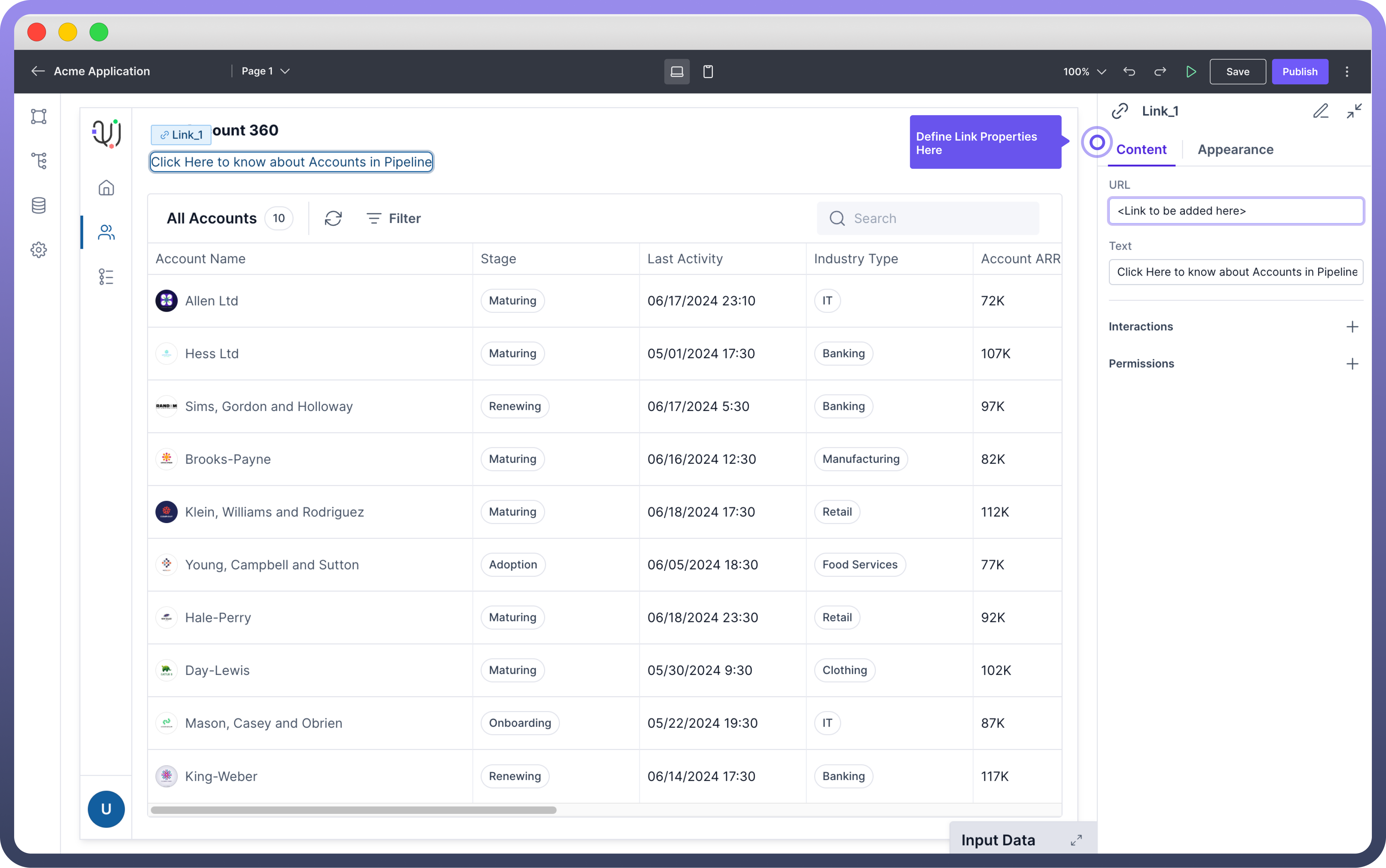The image size is (1386, 868).
Task: Open the component tree hierarchy icon
Action: pyautogui.click(x=39, y=161)
